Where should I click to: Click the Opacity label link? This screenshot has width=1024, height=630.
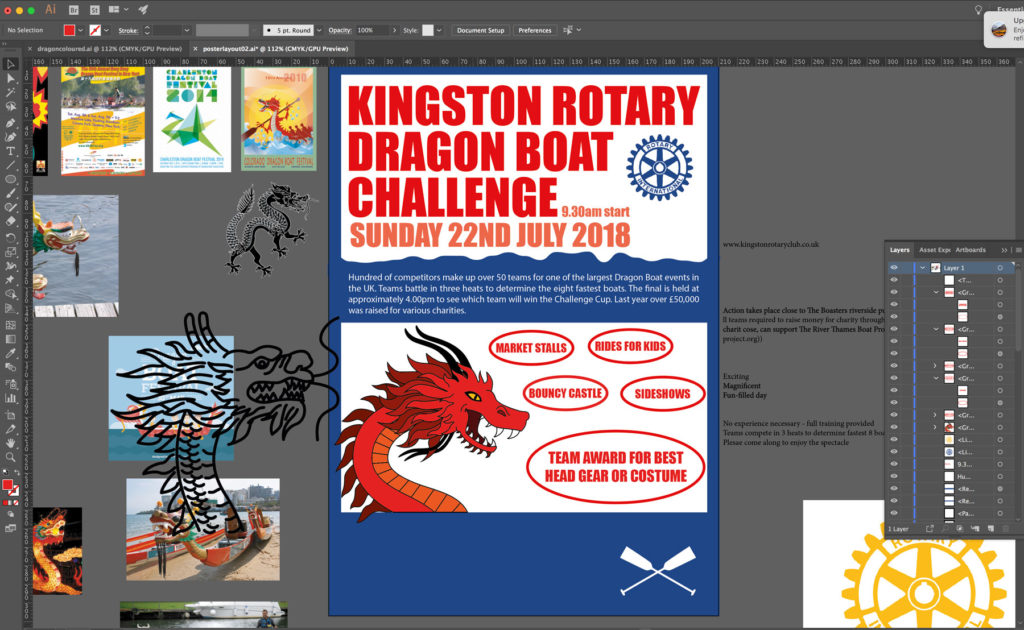340,30
